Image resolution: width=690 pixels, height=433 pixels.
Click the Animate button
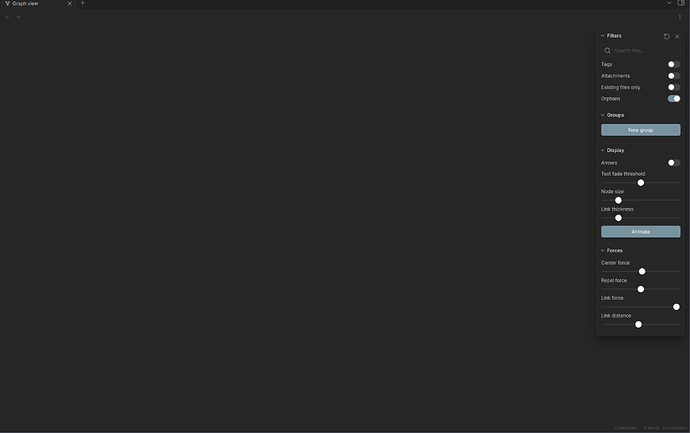coord(640,231)
